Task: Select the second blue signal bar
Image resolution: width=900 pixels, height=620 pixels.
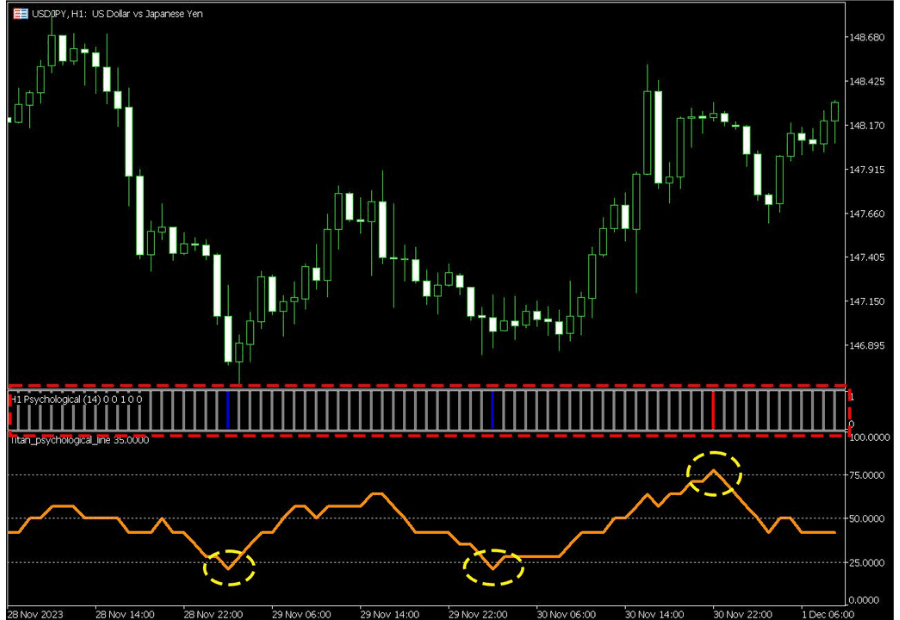Action: 492,410
